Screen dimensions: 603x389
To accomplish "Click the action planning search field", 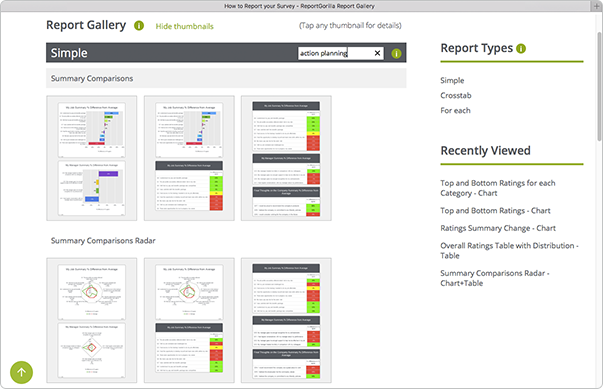I will (x=336, y=53).
